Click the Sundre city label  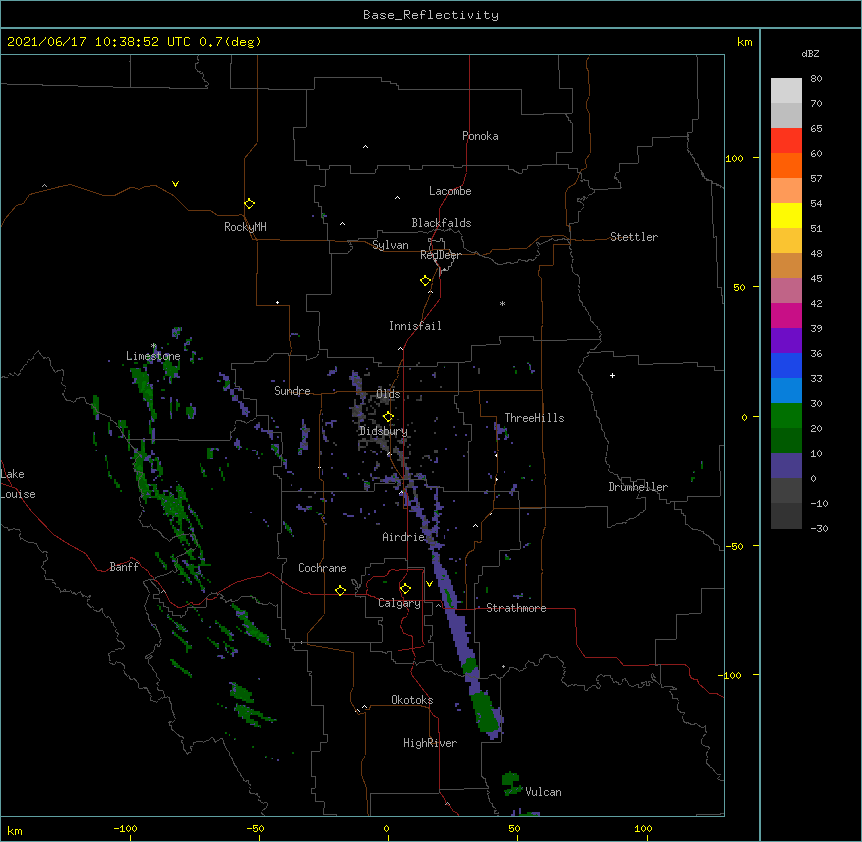pyautogui.click(x=292, y=391)
